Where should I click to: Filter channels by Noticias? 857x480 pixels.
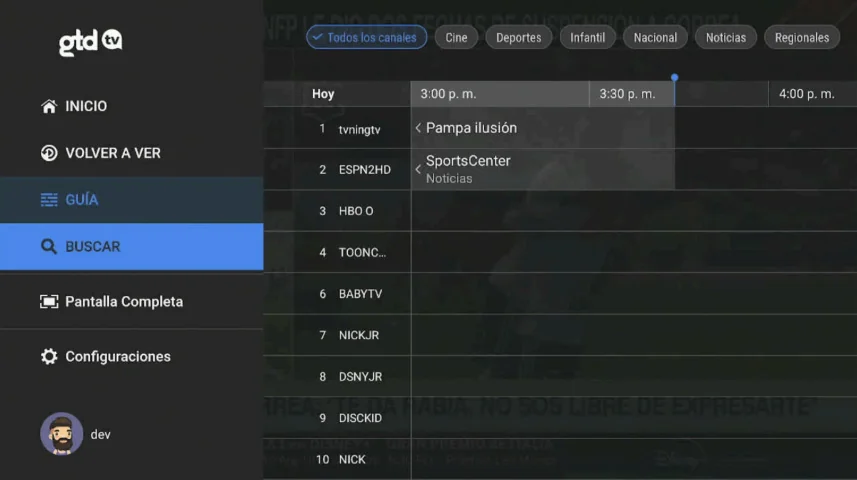tap(726, 37)
